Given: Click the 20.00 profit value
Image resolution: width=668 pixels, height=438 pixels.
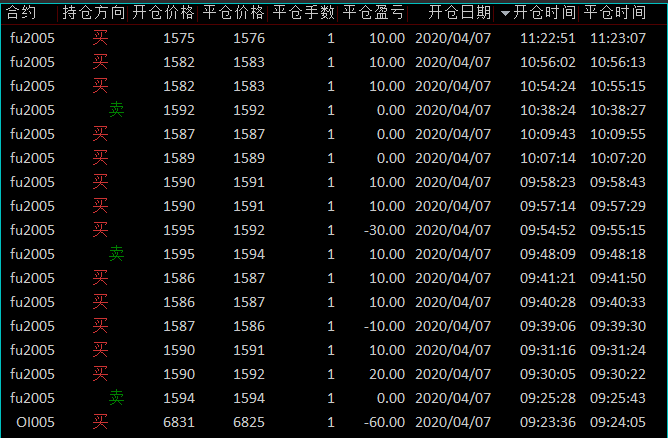Looking at the screenshot, I should point(387,374).
